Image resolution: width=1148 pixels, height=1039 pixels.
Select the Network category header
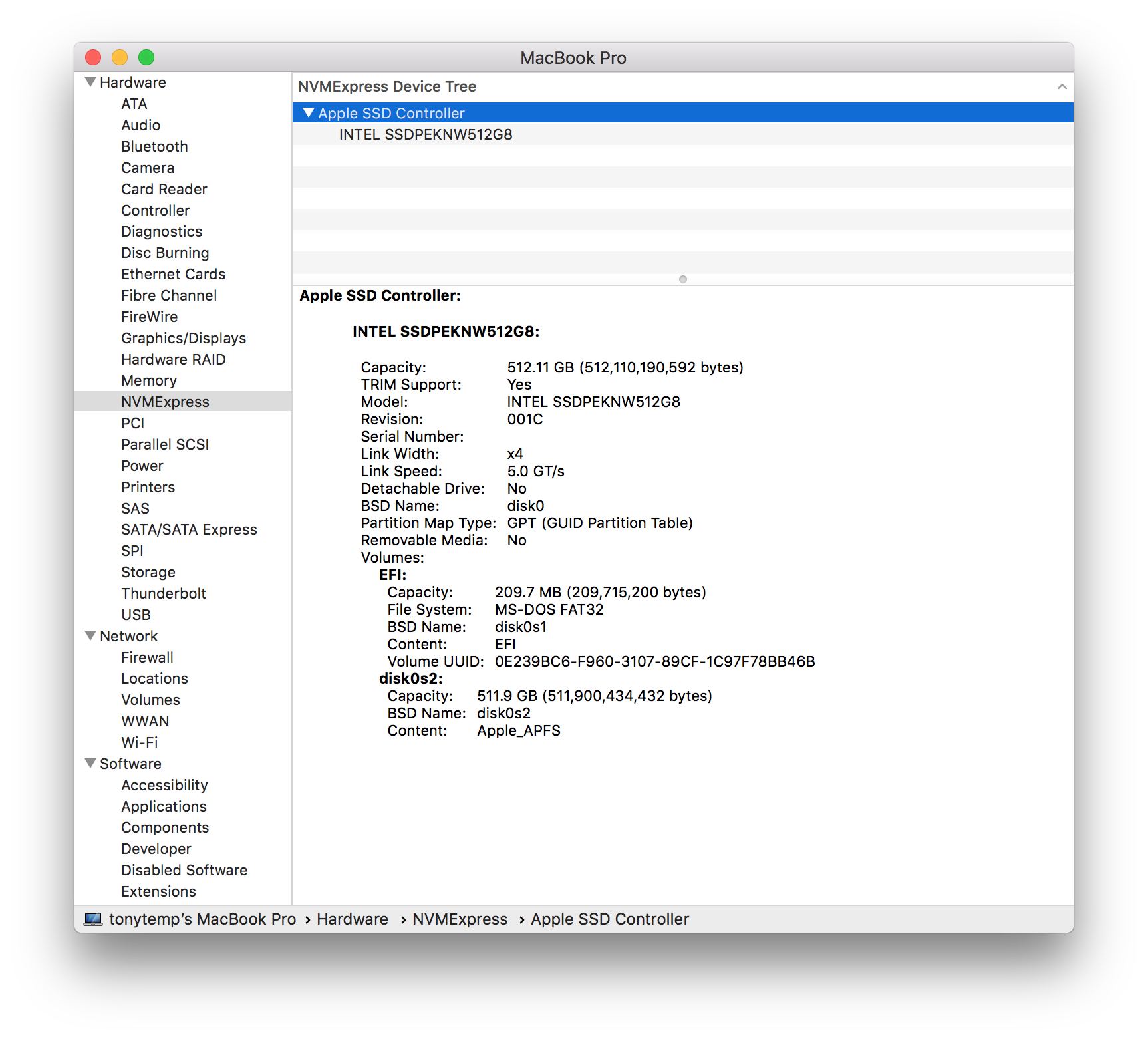click(129, 636)
